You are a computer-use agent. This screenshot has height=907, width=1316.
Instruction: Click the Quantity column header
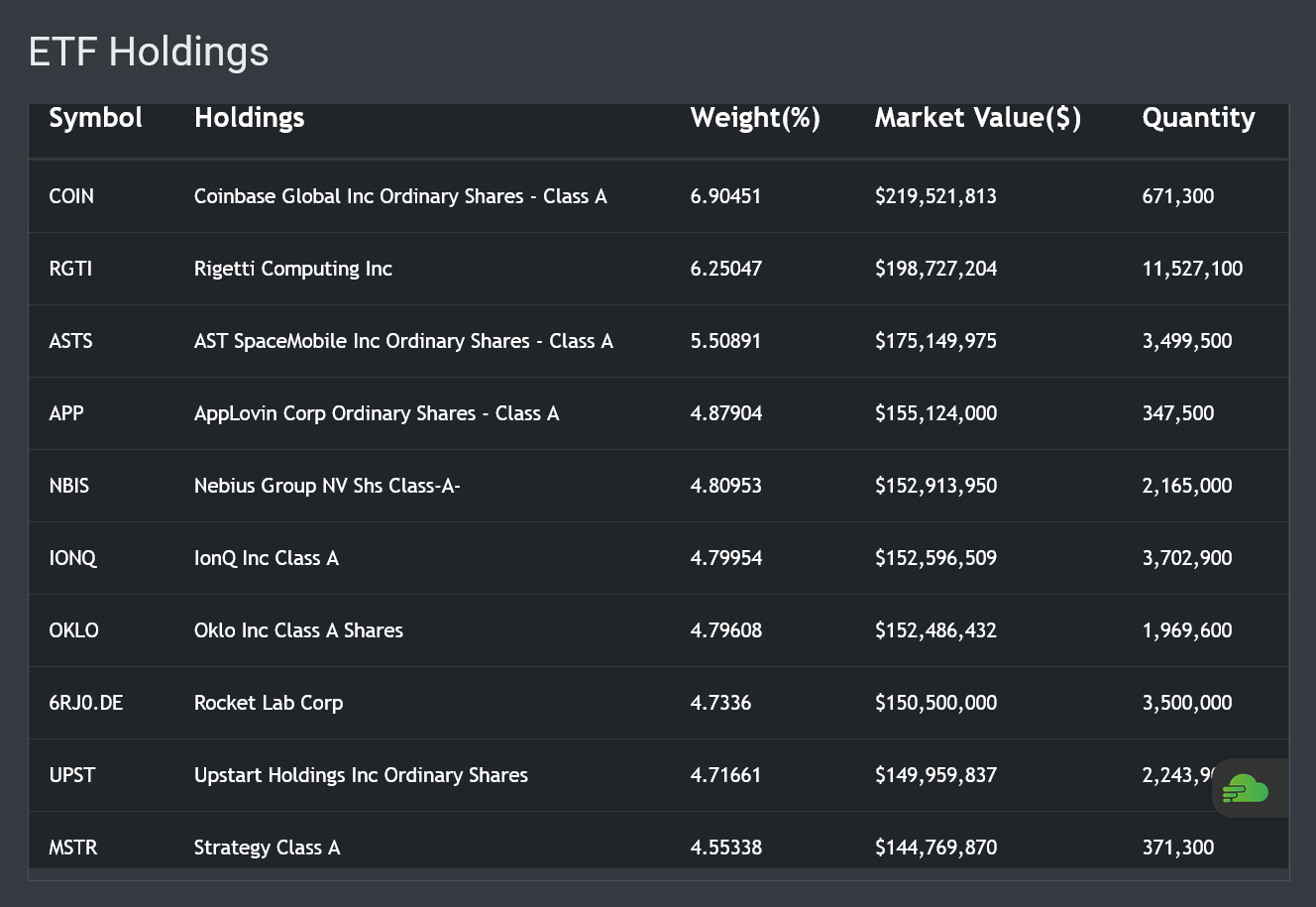tap(1198, 118)
